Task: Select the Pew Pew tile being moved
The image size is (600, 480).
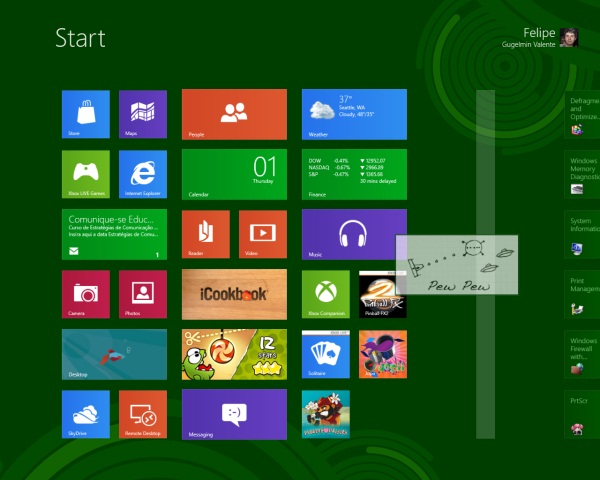Action: [x=457, y=264]
